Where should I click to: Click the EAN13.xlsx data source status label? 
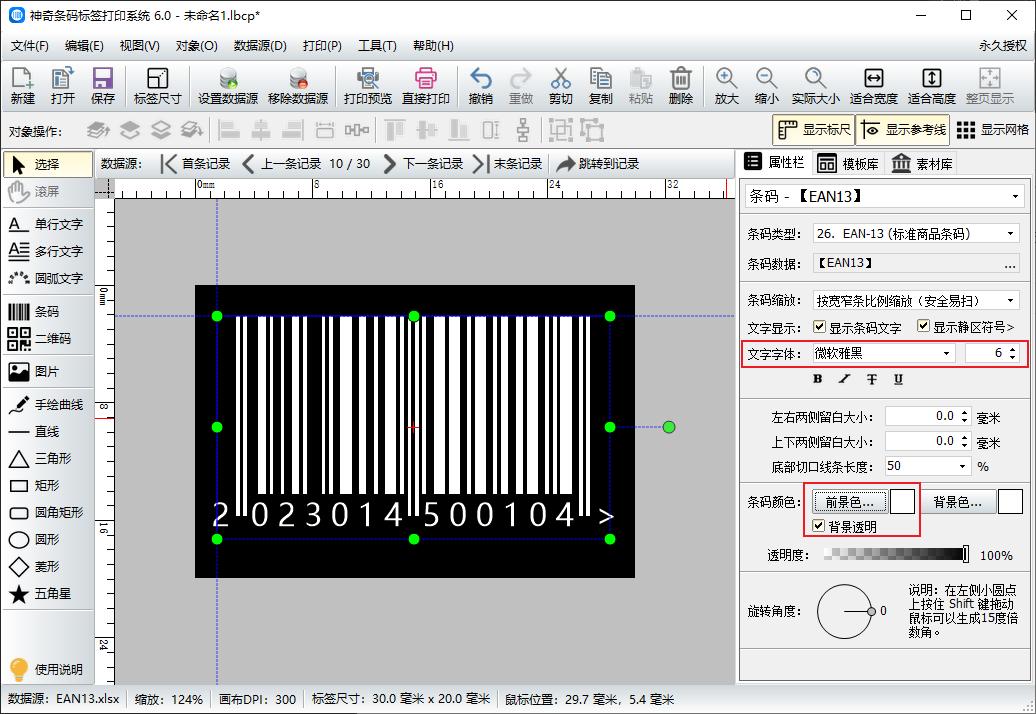[64, 698]
